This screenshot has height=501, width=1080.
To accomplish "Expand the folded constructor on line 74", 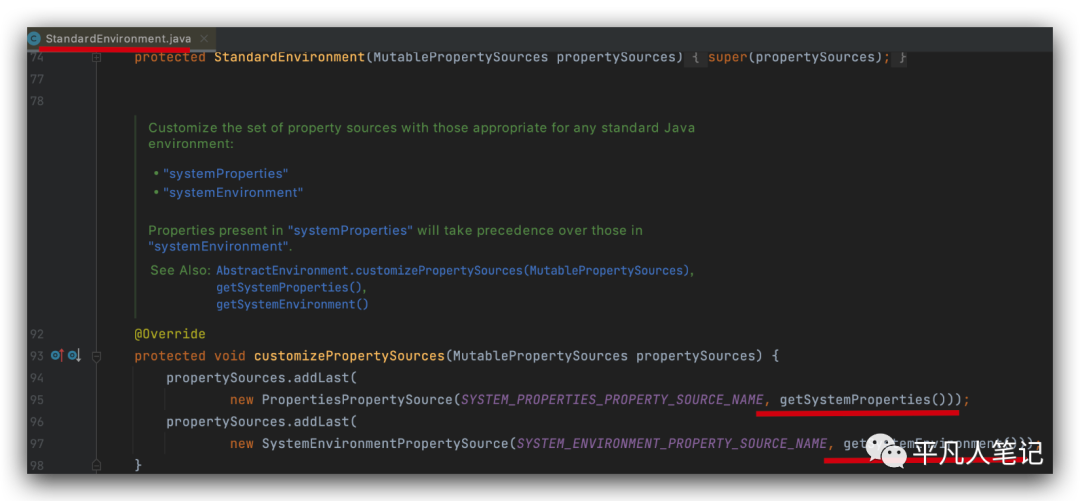I will pos(97,58).
